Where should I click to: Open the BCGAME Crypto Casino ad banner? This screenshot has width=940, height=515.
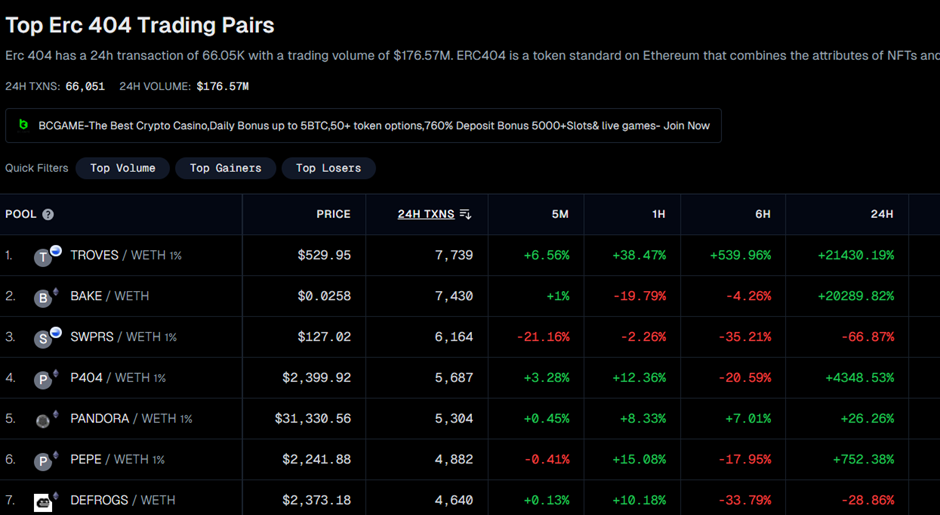[x=363, y=125]
